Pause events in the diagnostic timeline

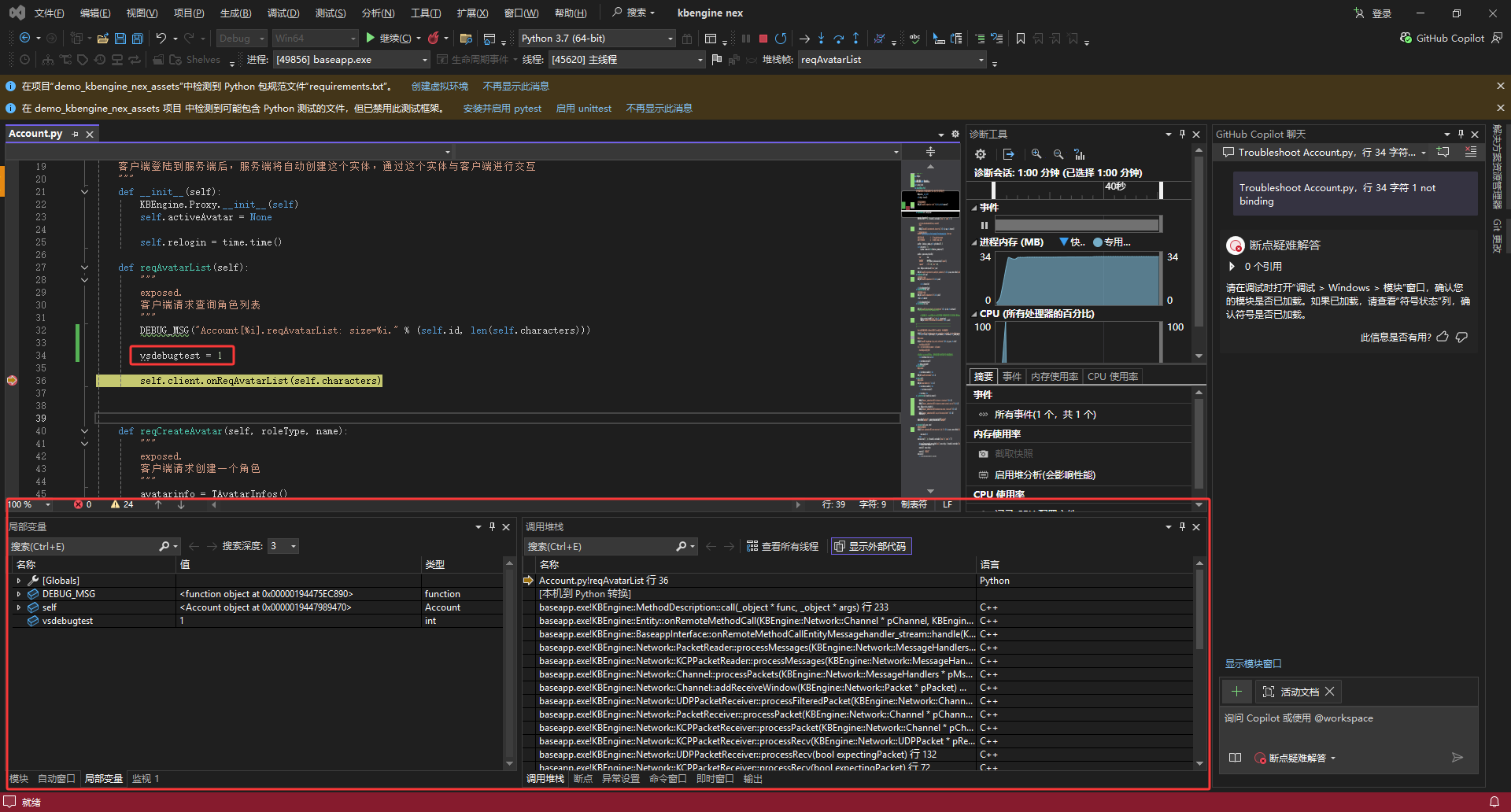984,225
